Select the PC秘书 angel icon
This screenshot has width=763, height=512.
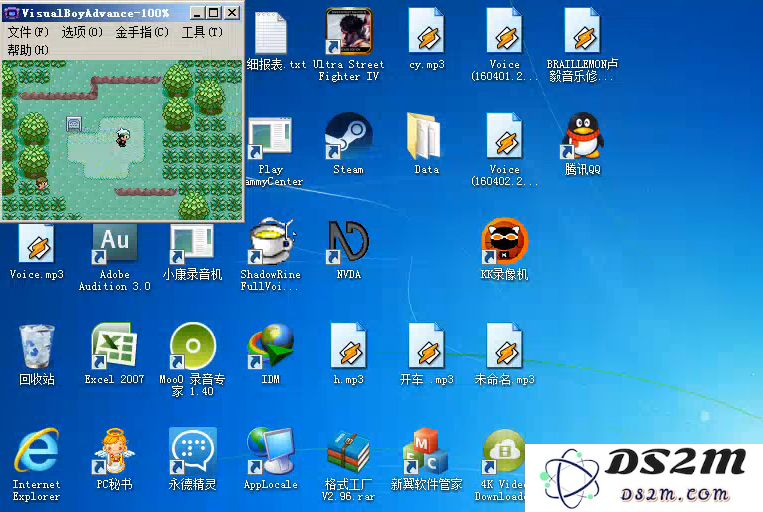[114, 451]
